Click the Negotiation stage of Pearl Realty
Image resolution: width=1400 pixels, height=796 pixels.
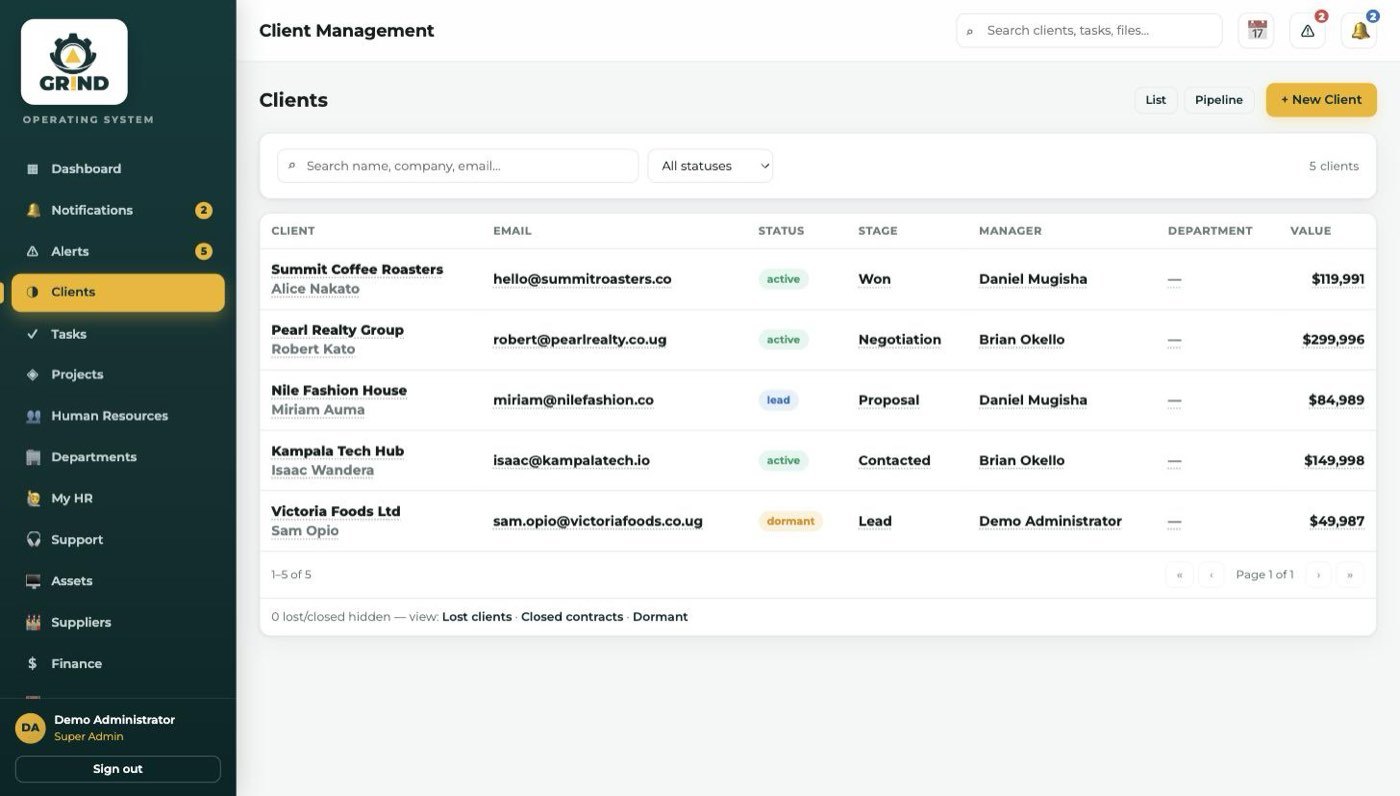(899, 340)
